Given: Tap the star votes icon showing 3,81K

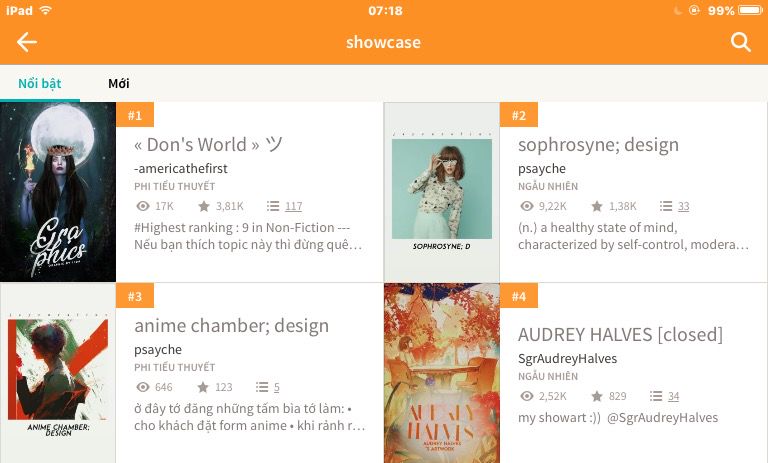Looking at the screenshot, I should (204, 206).
